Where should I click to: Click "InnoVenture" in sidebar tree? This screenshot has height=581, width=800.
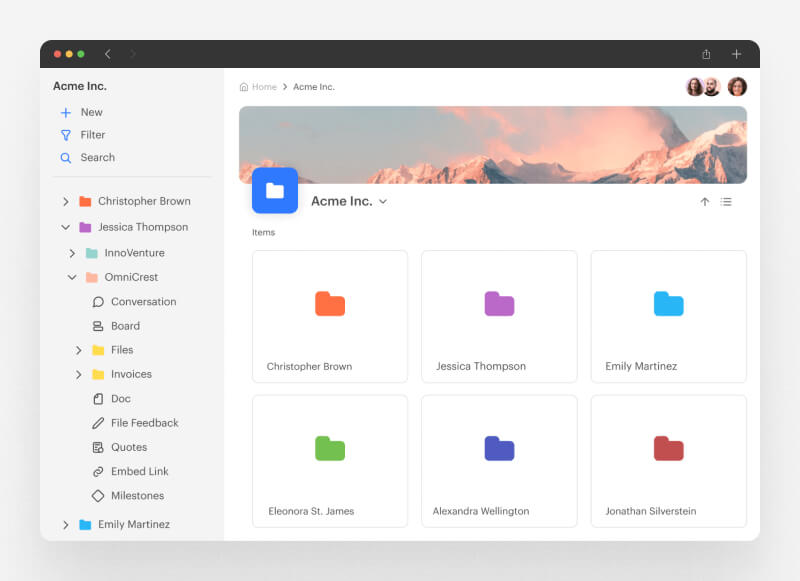point(135,254)
